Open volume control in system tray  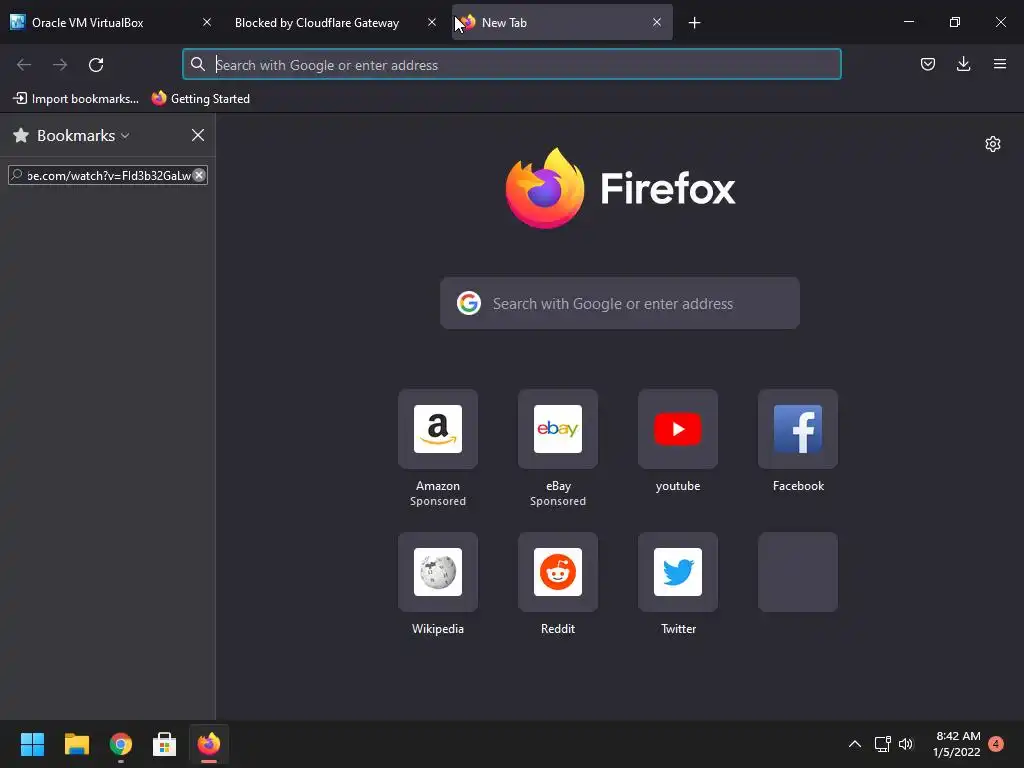[x=906, y=744]
